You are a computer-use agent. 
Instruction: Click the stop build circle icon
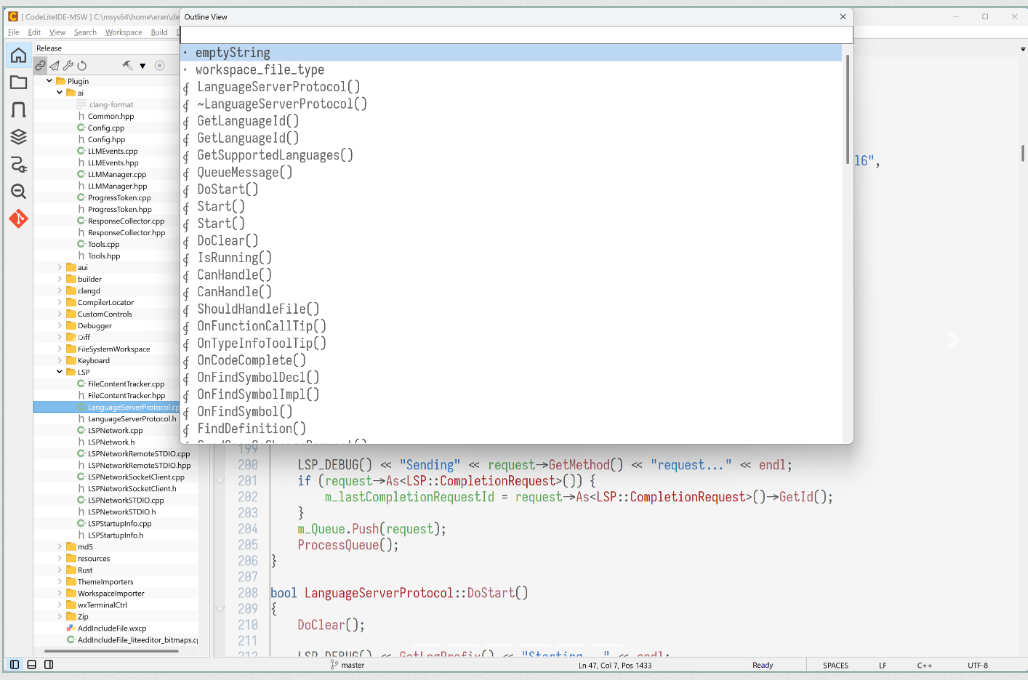click(159, 66)
